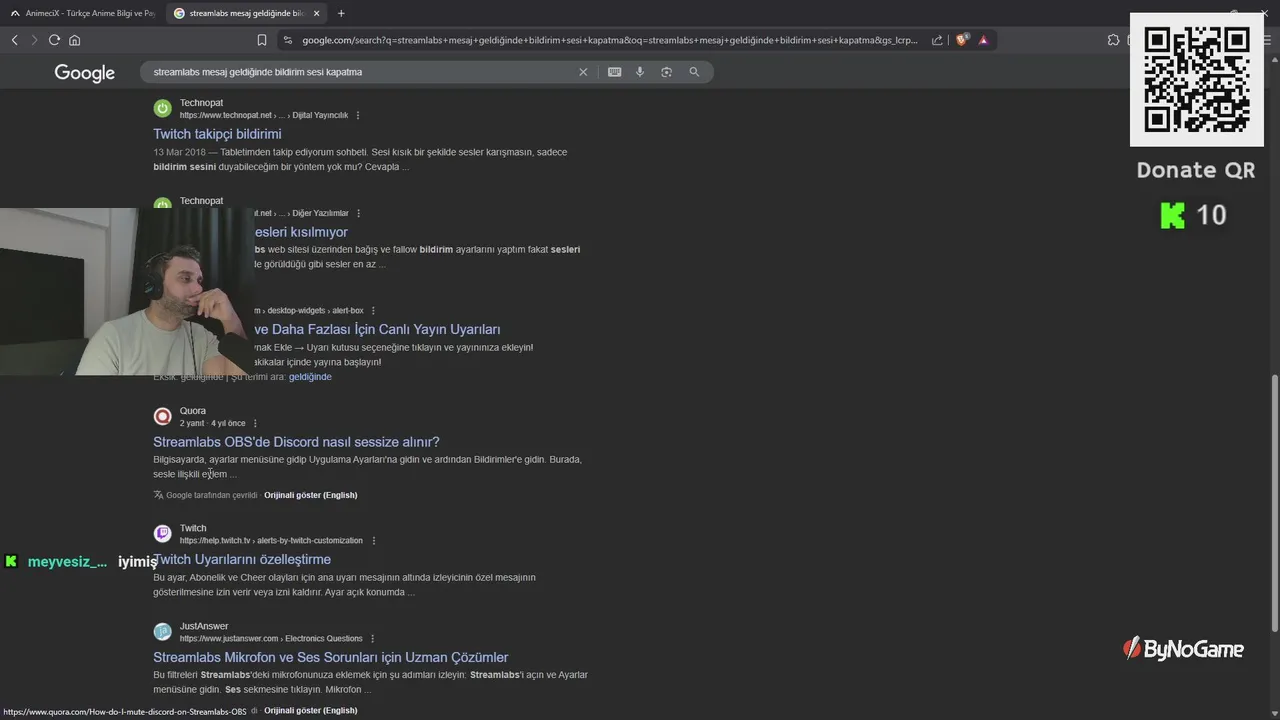Open Brave Shields lion icon

tap(962, 40)
